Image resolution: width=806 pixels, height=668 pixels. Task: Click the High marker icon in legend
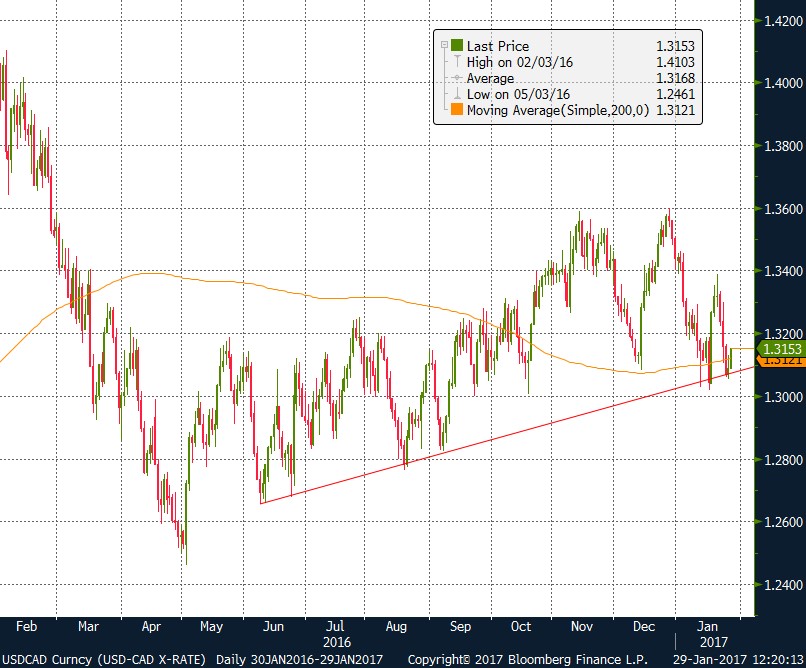click(457, 62)
